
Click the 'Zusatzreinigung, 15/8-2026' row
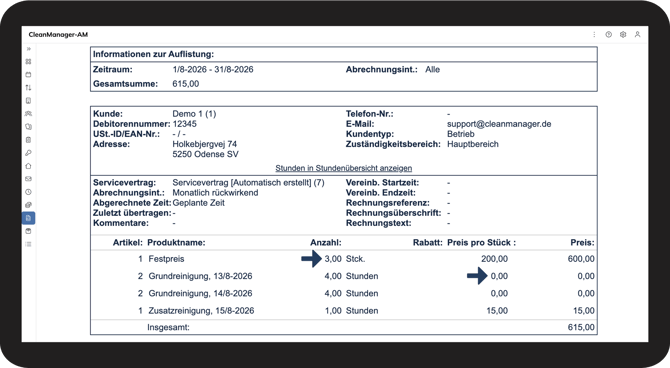(x=344, y=311)
